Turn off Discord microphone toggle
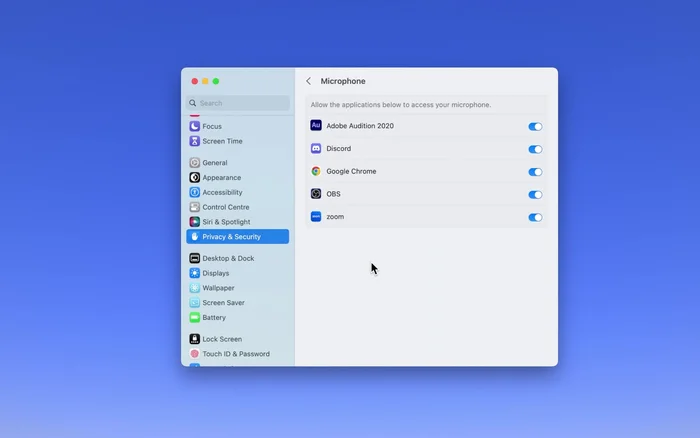The width and height of the screenshot is (700, 438). 535,149
